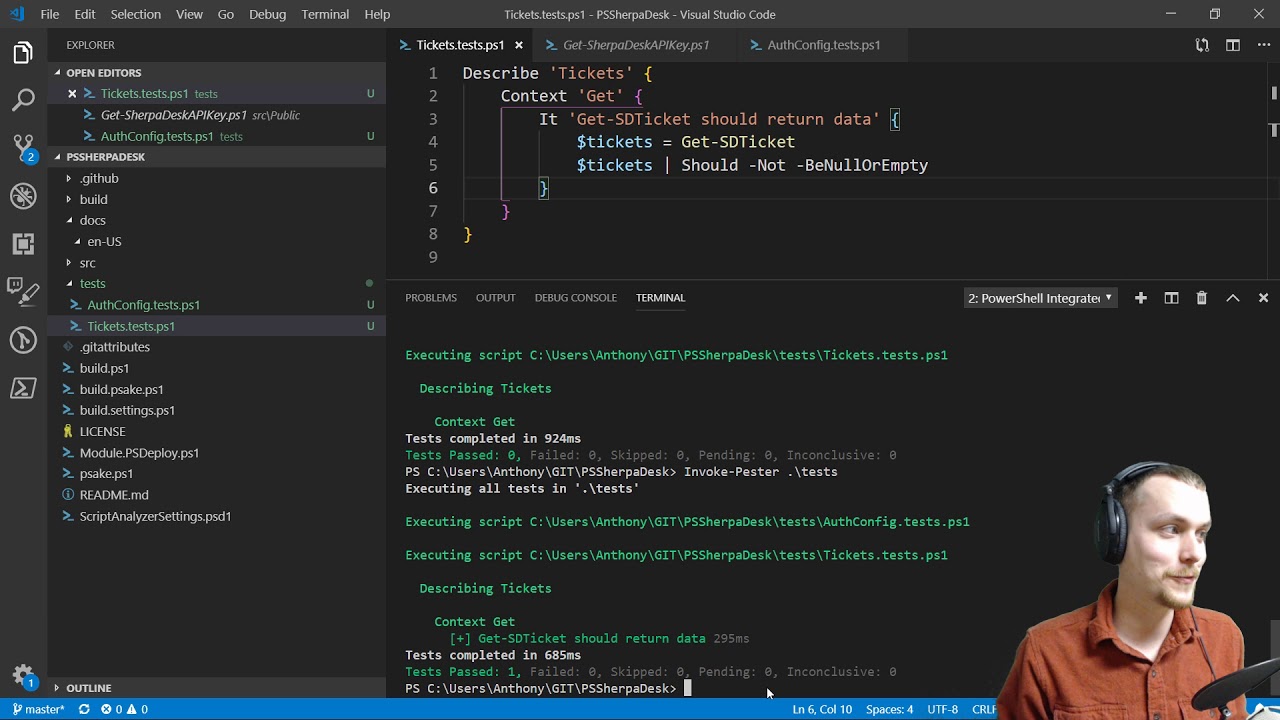1280x720 pixels.
Task: Open the File menu
Action: (50, 14)
